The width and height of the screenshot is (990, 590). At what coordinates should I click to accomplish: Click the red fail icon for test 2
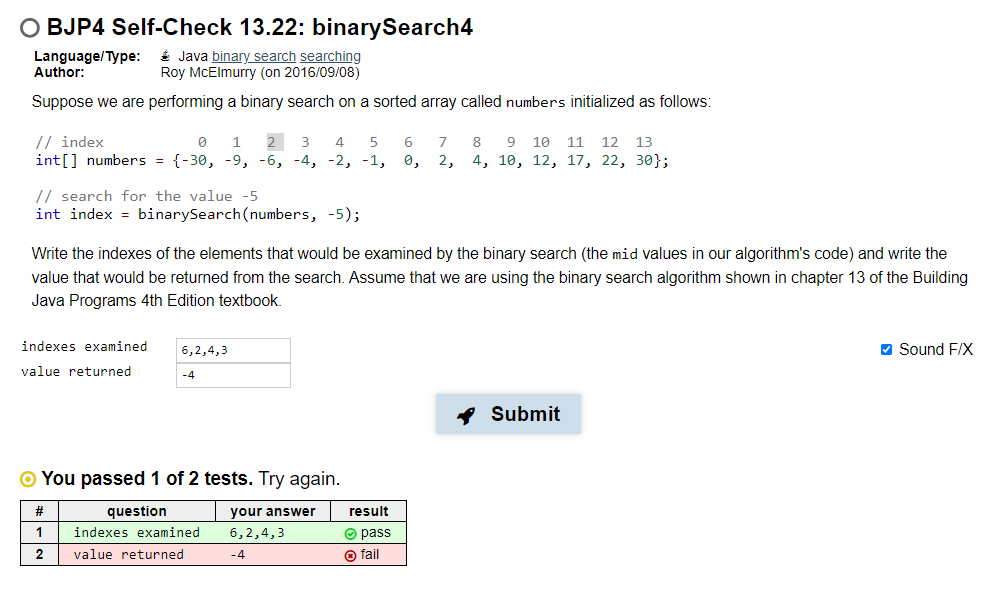(350, 554)
